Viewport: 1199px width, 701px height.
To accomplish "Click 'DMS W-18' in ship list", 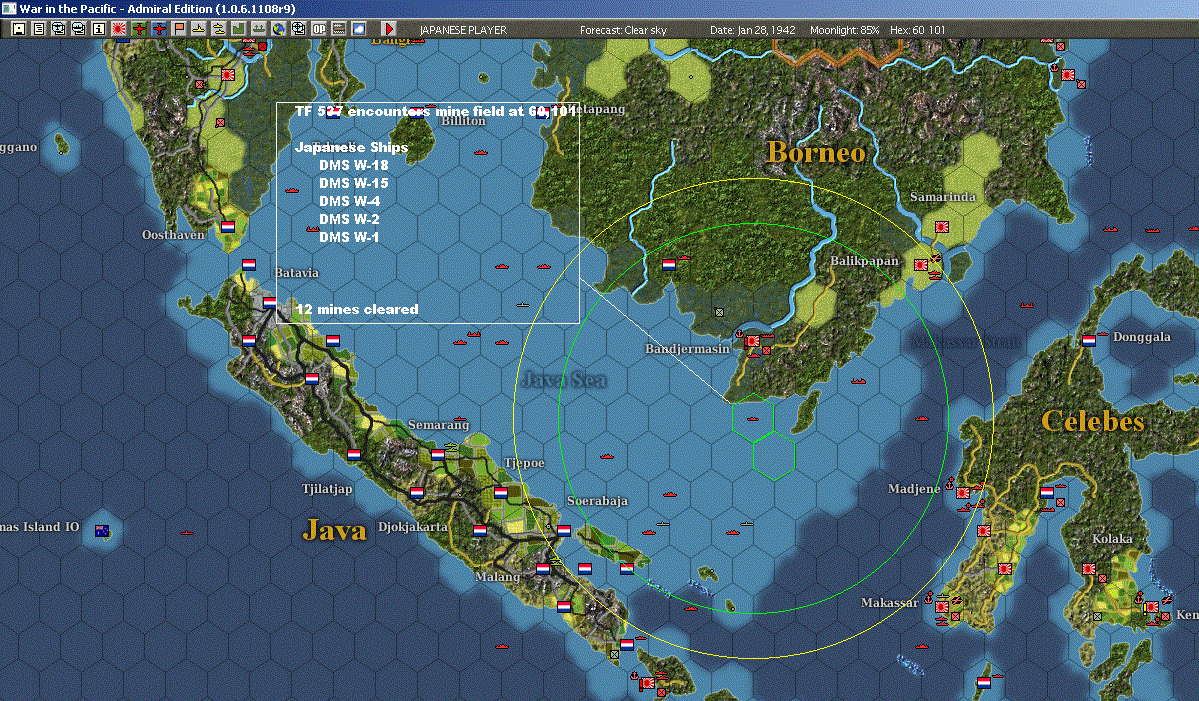I will (x=353, y=164).
